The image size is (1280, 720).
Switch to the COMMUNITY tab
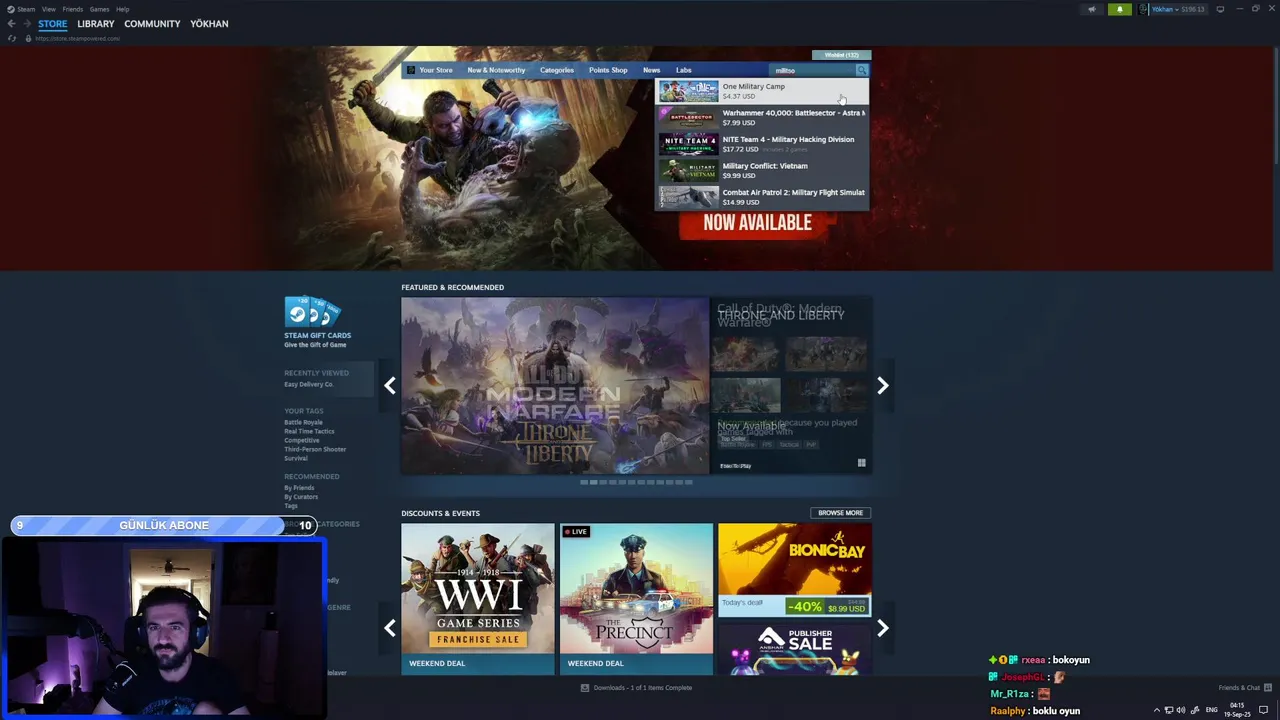(x=152, y=24)
